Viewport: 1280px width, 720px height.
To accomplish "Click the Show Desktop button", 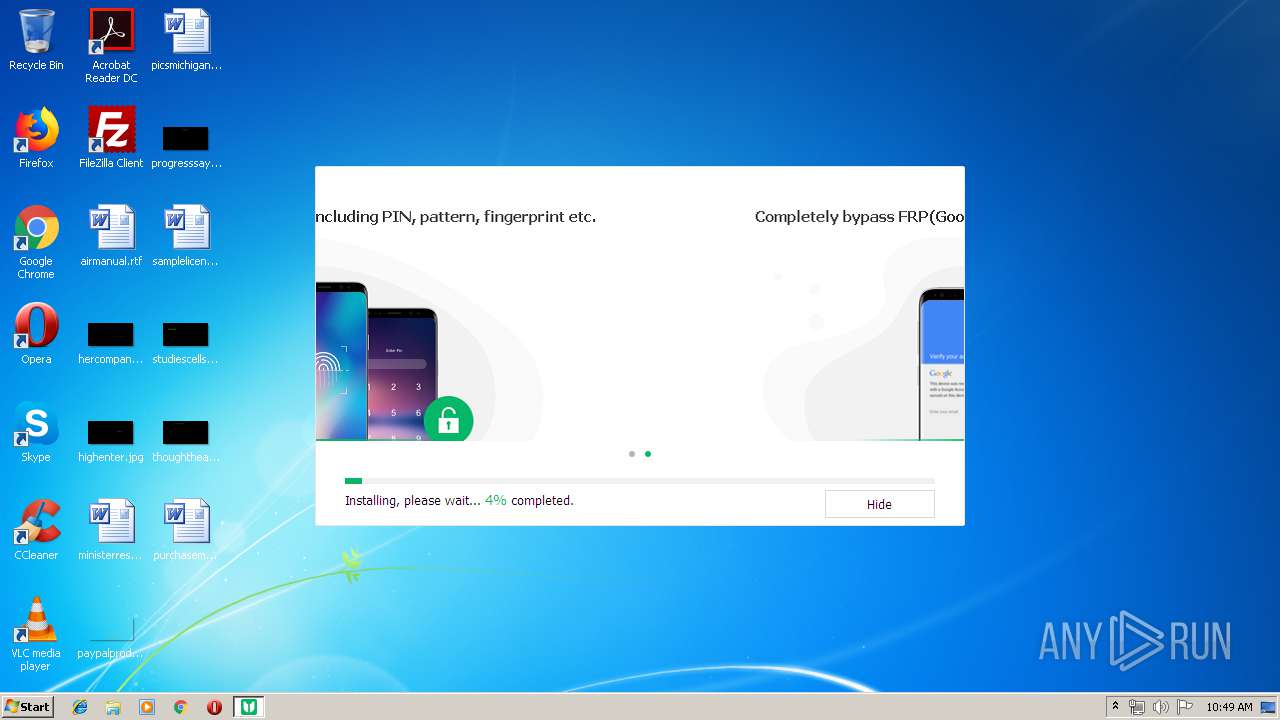I will 1269,707.
